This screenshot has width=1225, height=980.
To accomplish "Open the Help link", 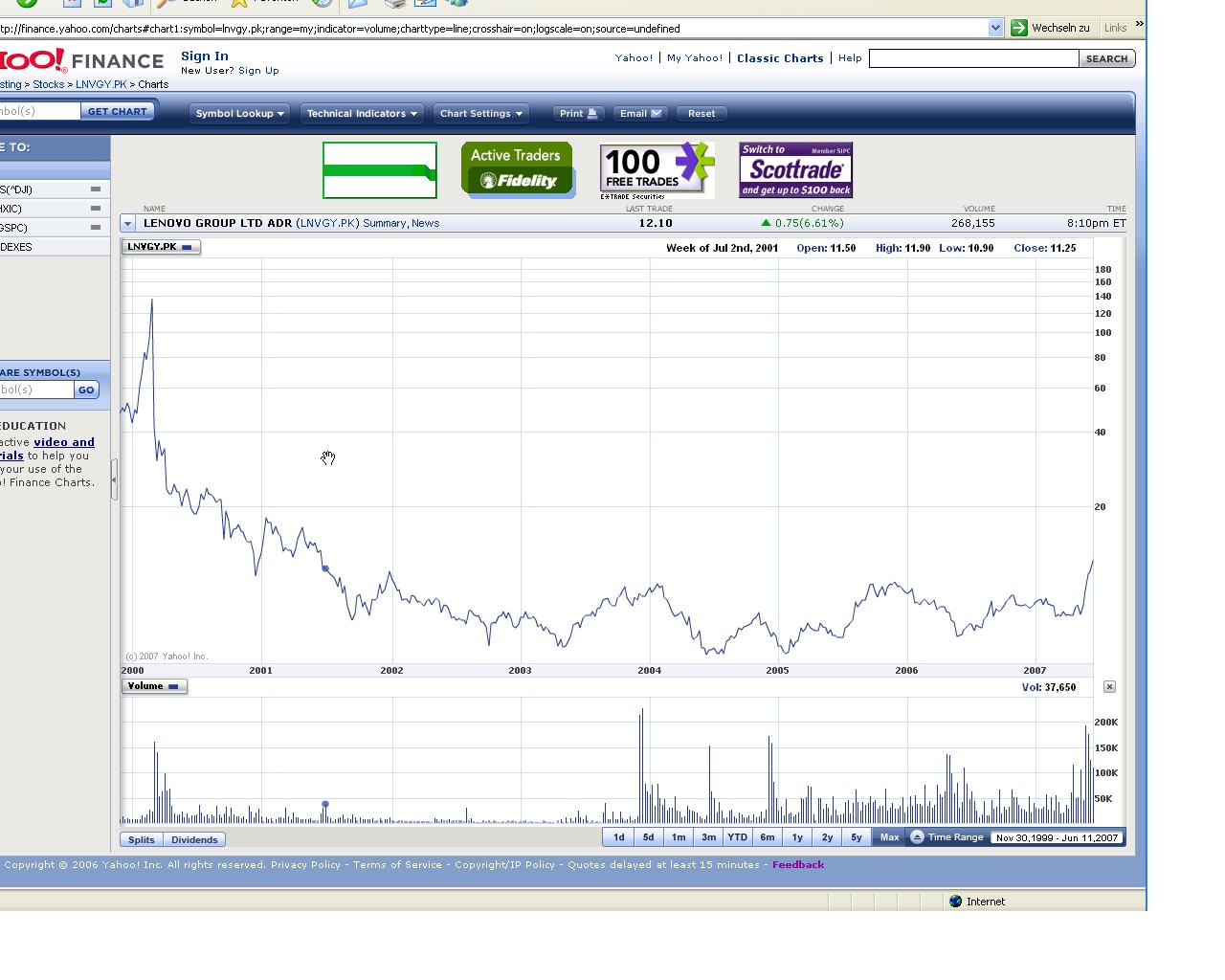I will click(850, 58).
